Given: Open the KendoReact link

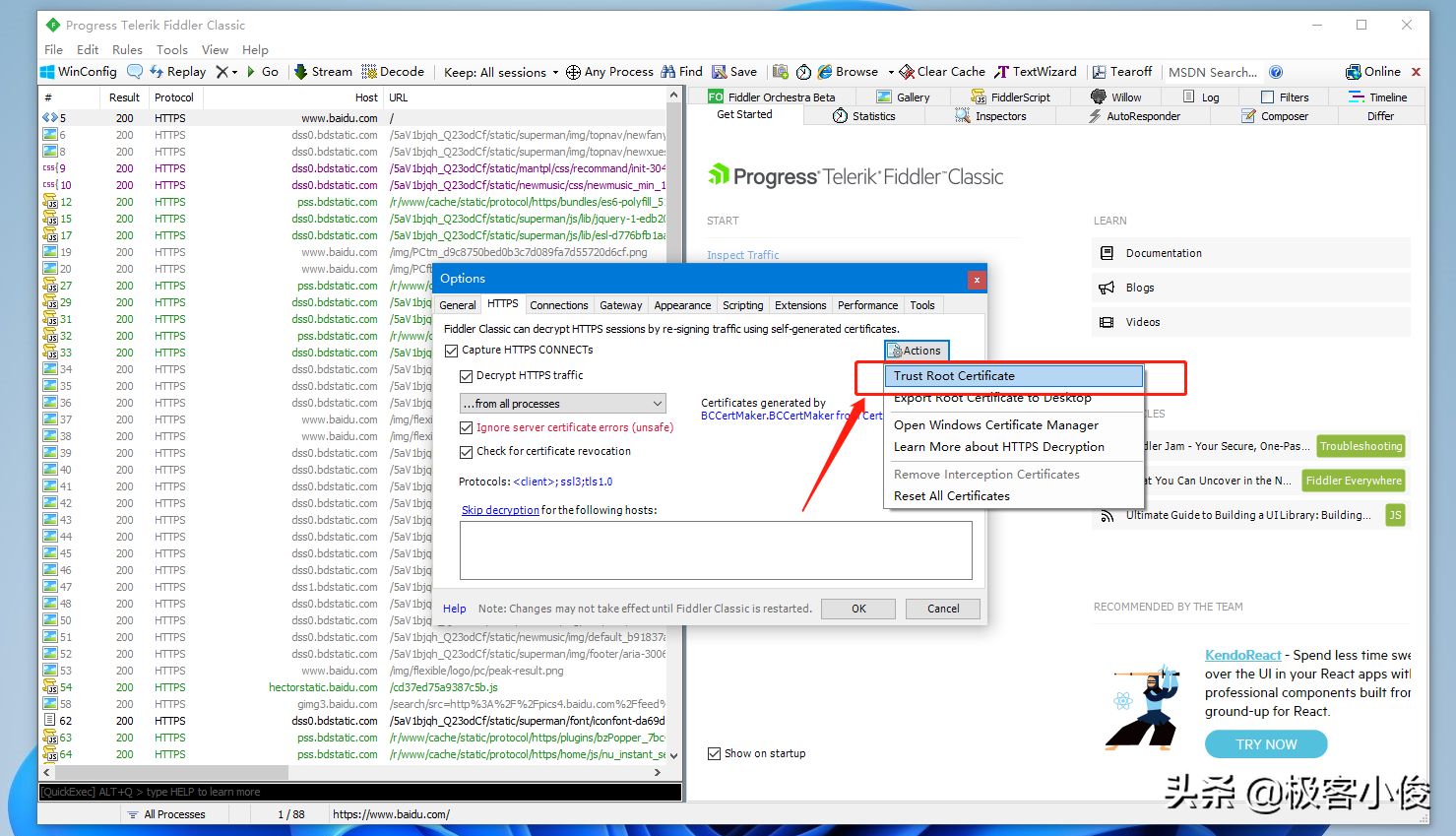Looking at the screenshot, I should (1243, 655).
